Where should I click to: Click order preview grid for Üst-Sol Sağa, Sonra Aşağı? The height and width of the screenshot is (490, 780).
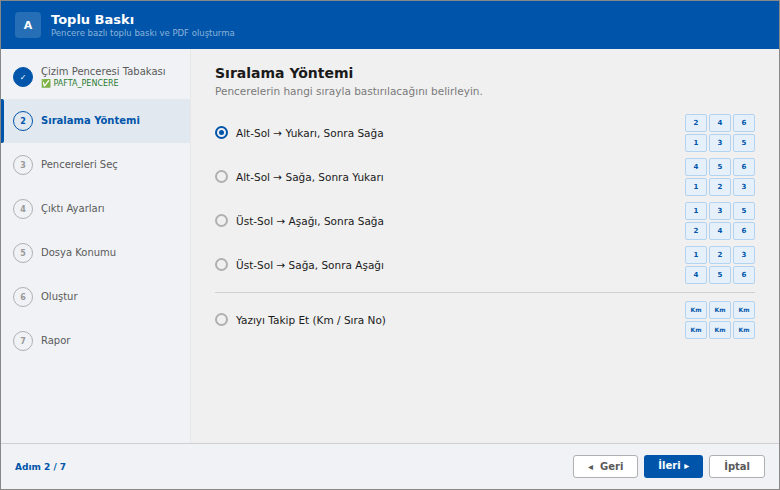(720, 265)
